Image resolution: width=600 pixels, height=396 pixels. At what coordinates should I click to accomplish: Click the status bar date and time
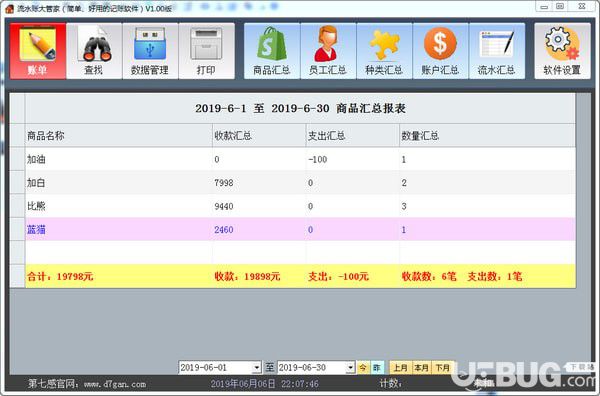(264, 384)
